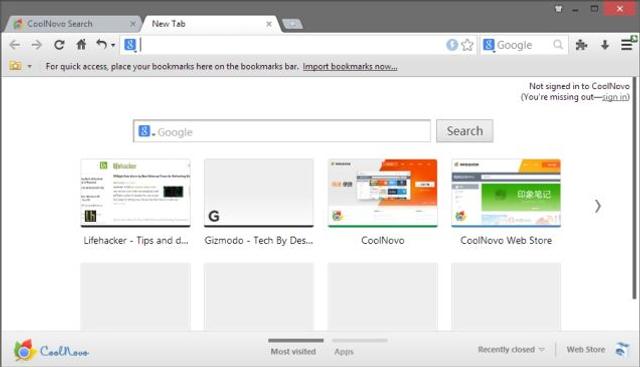Open the Lifehacker thumbnail
This screenshot has width=640, height=367.
point(136,193)
